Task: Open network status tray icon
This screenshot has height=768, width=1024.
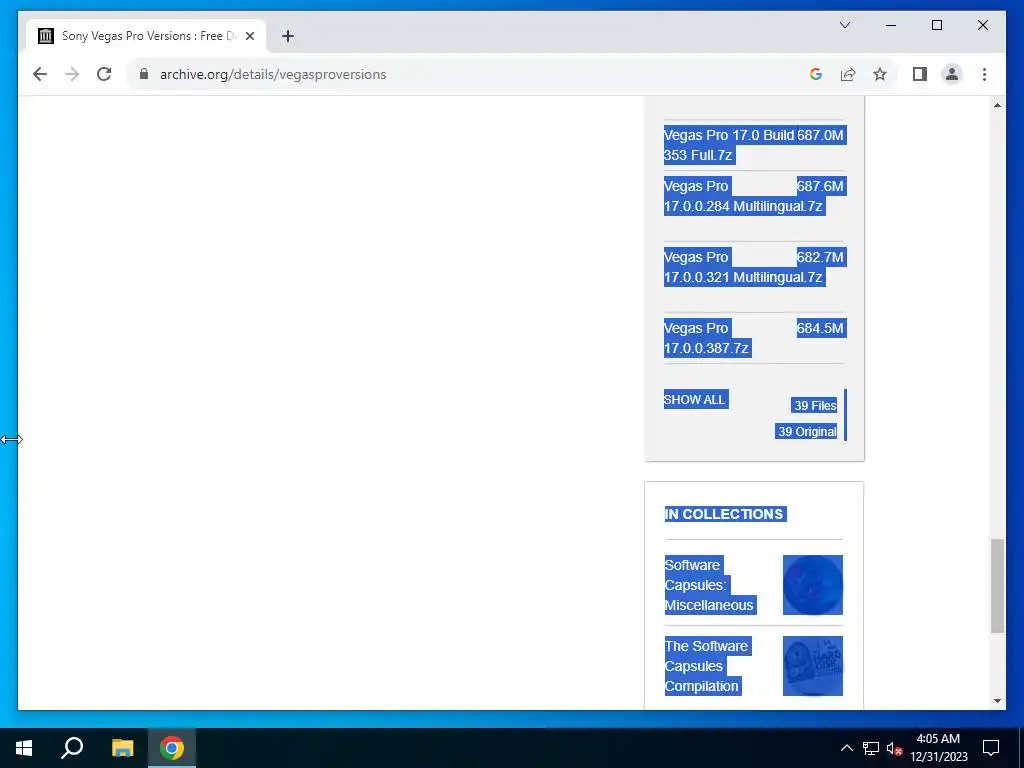Action: coord(871,748)
